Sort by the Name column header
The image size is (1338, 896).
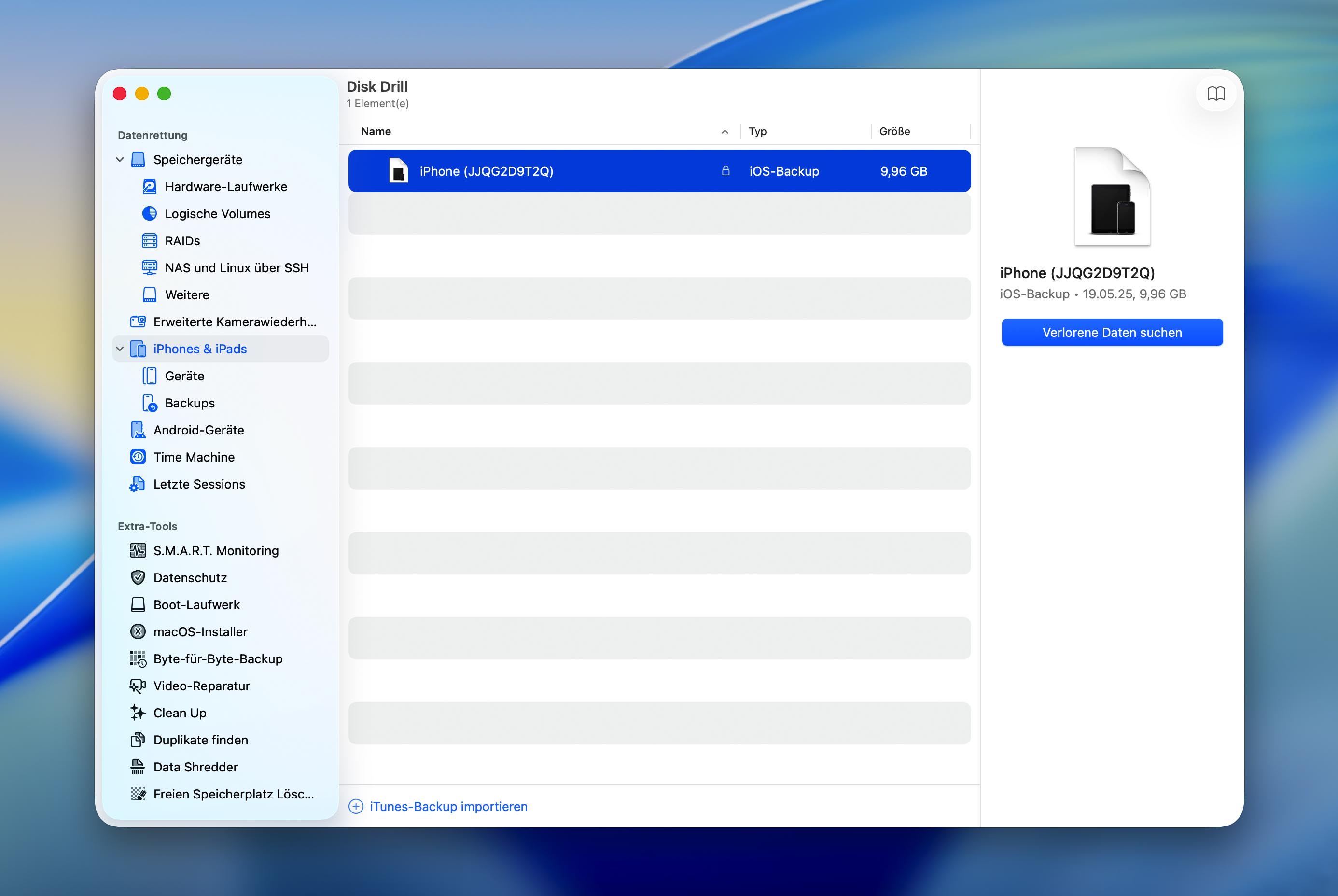click(x=376, y=131)
